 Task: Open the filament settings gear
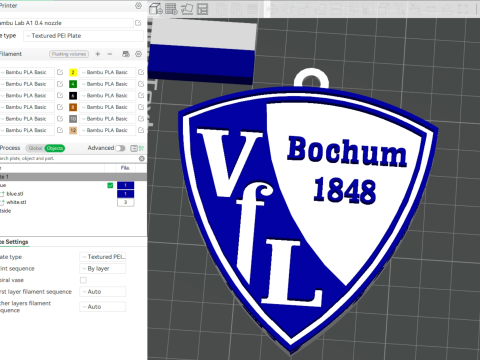click(x=138, y=54)
